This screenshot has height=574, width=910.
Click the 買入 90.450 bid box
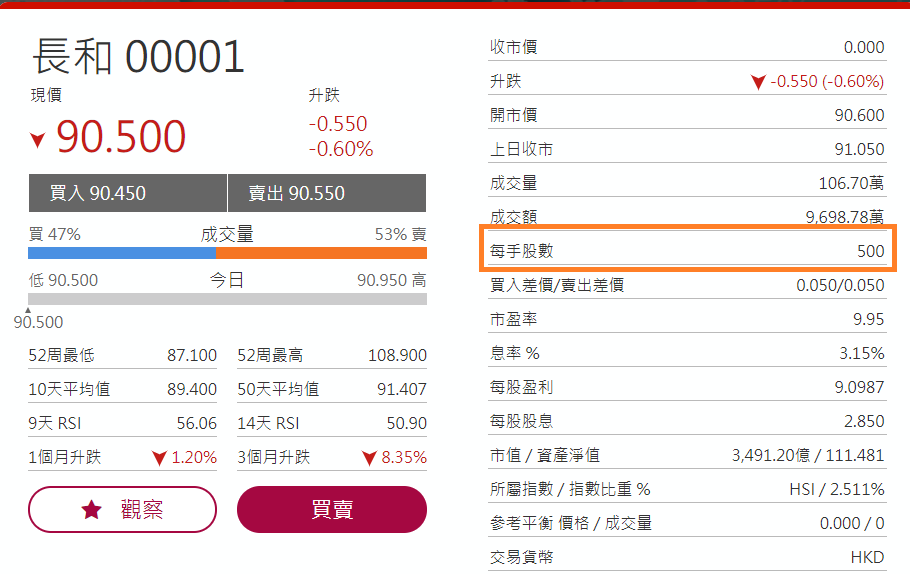coord(128,193)
